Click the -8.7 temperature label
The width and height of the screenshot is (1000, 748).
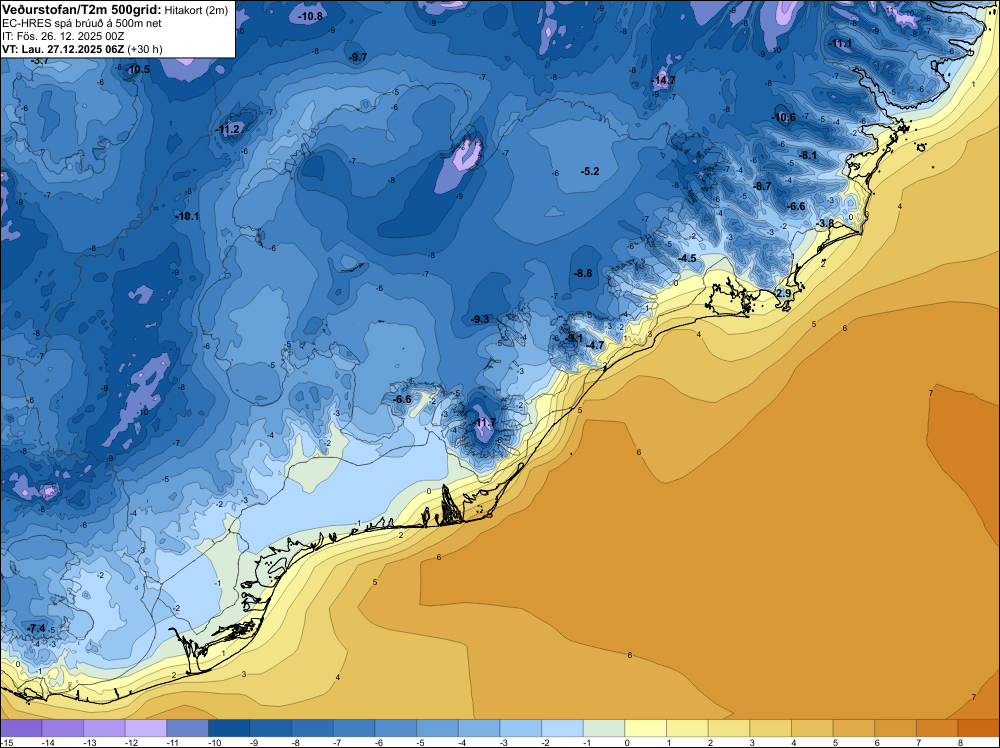pyautogui.click(x=762, y=186)
